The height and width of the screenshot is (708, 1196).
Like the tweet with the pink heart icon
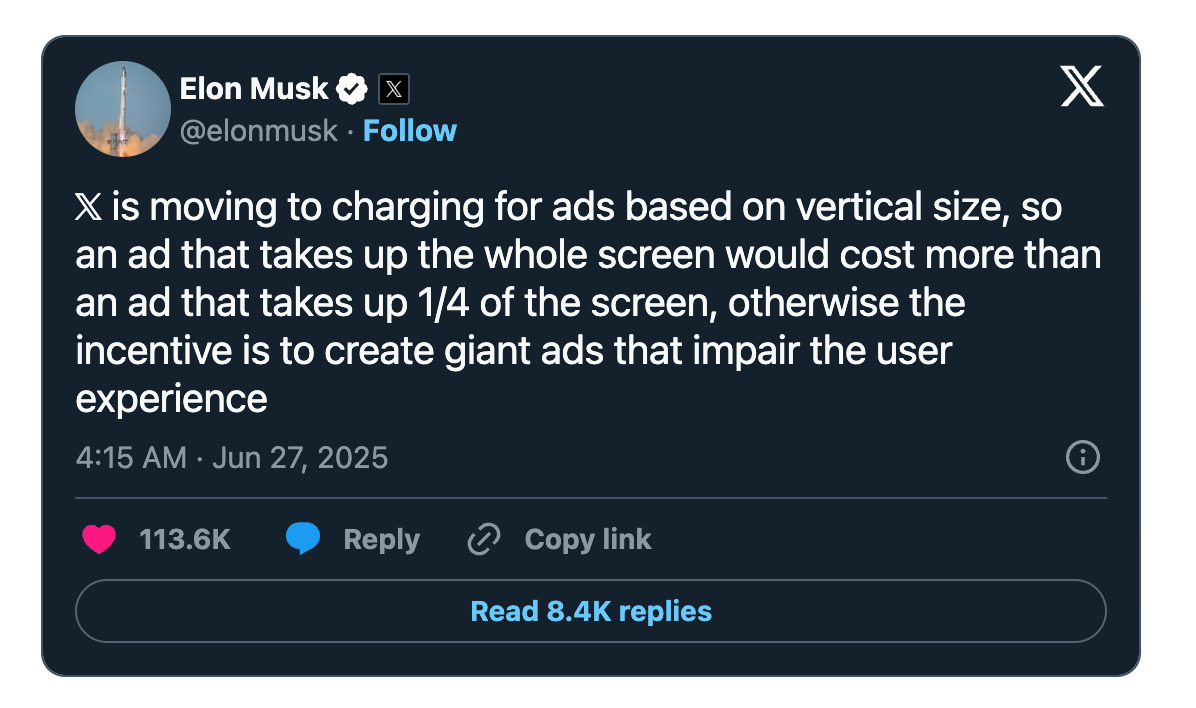click(x=99, y=539)
